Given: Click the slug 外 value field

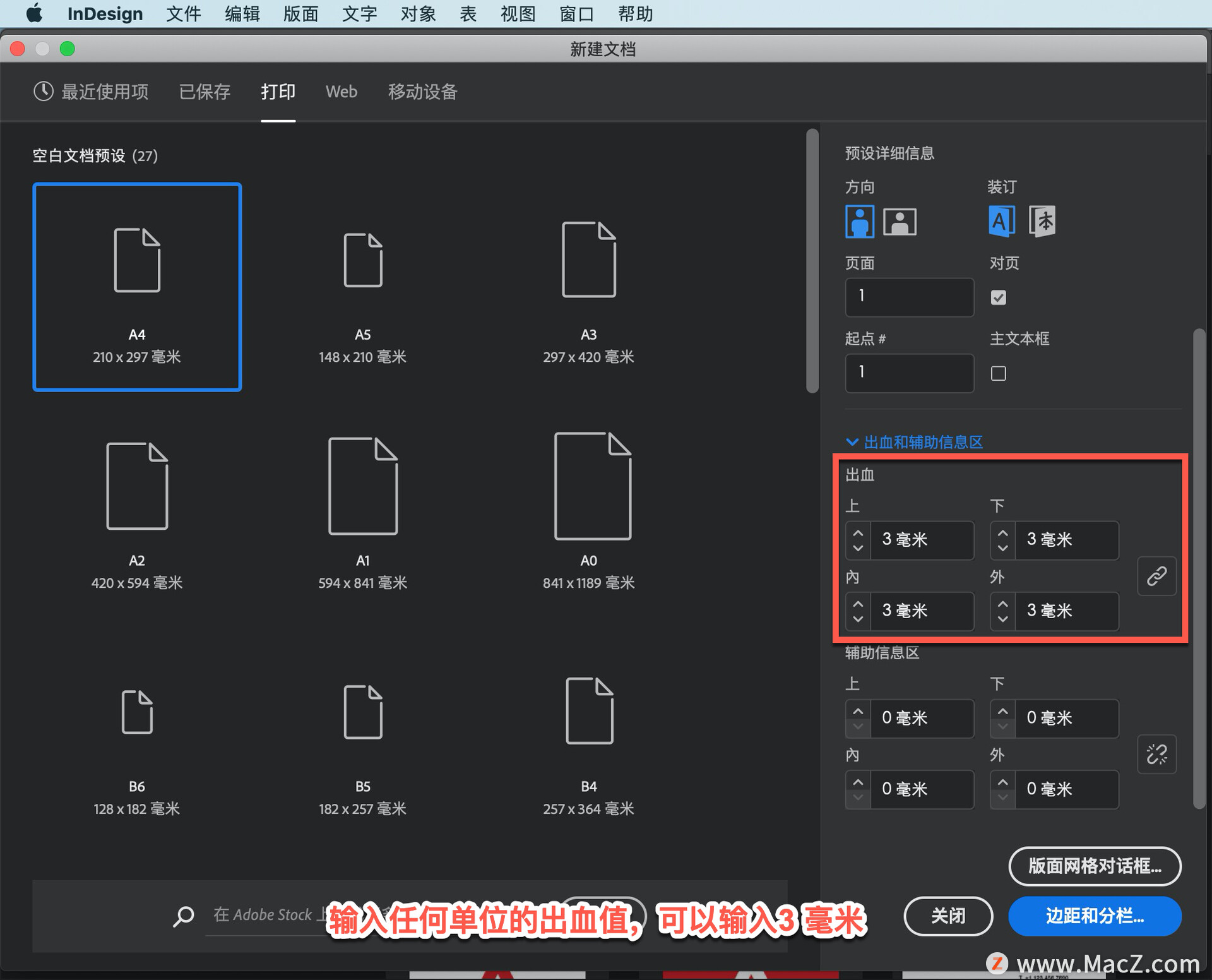Looking at the screenshot, I should coord(1067,789).
